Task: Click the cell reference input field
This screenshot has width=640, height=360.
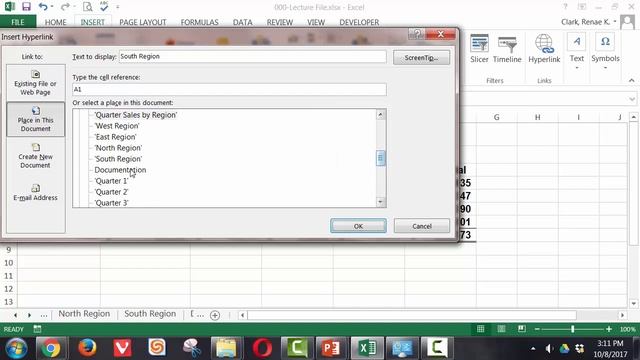Action: [x=229, y=89]
